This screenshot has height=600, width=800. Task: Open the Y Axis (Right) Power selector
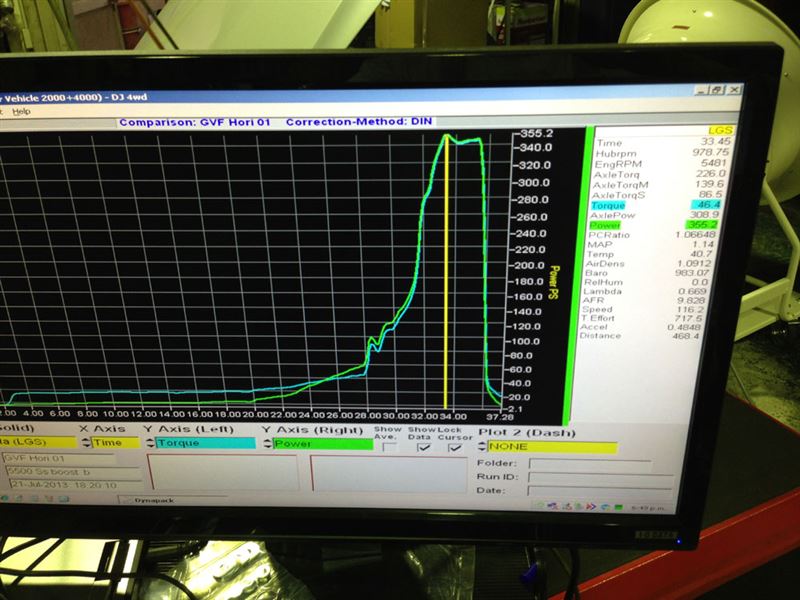pyautogui.click(x=322, y=443)
